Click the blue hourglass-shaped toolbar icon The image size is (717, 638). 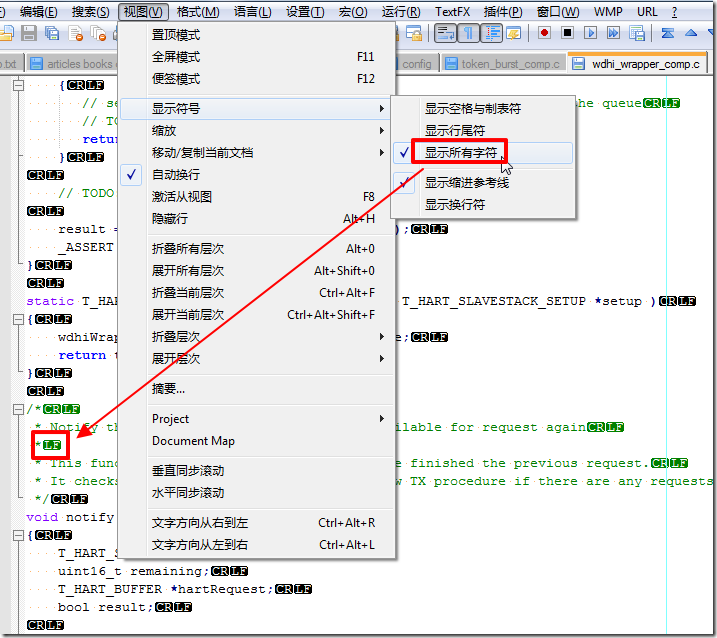point(668,33)
